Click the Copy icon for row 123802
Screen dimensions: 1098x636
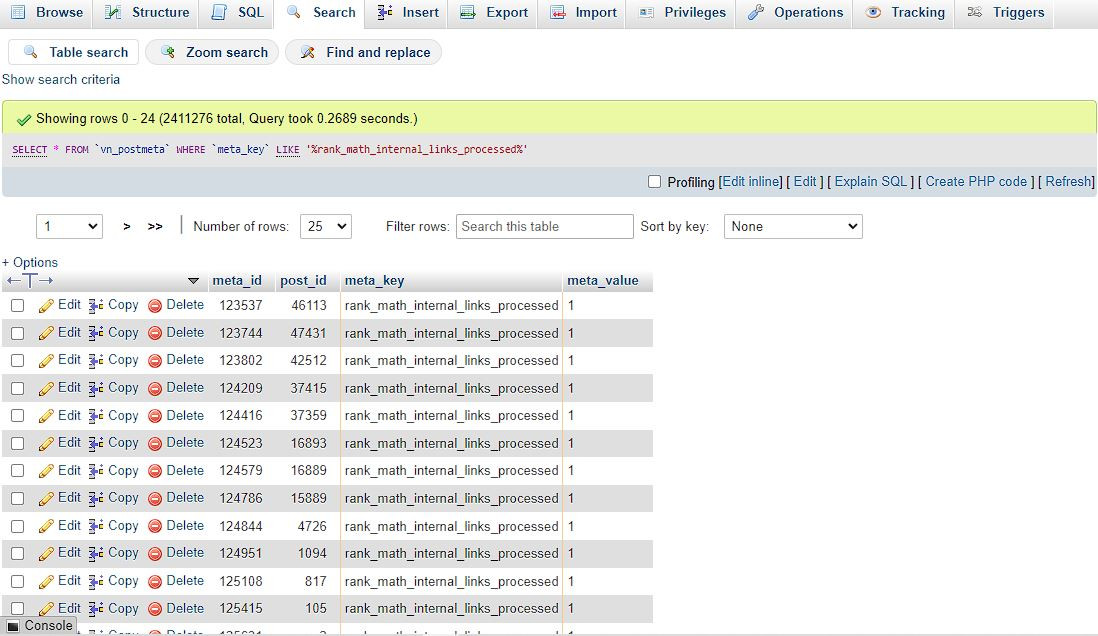tap(97, 361)
